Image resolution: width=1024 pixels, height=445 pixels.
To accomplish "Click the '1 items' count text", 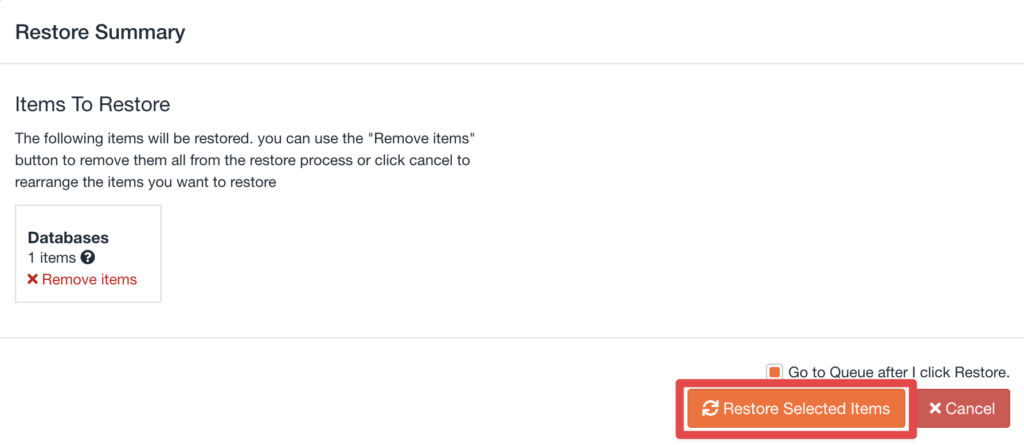I will coord(51,258).
